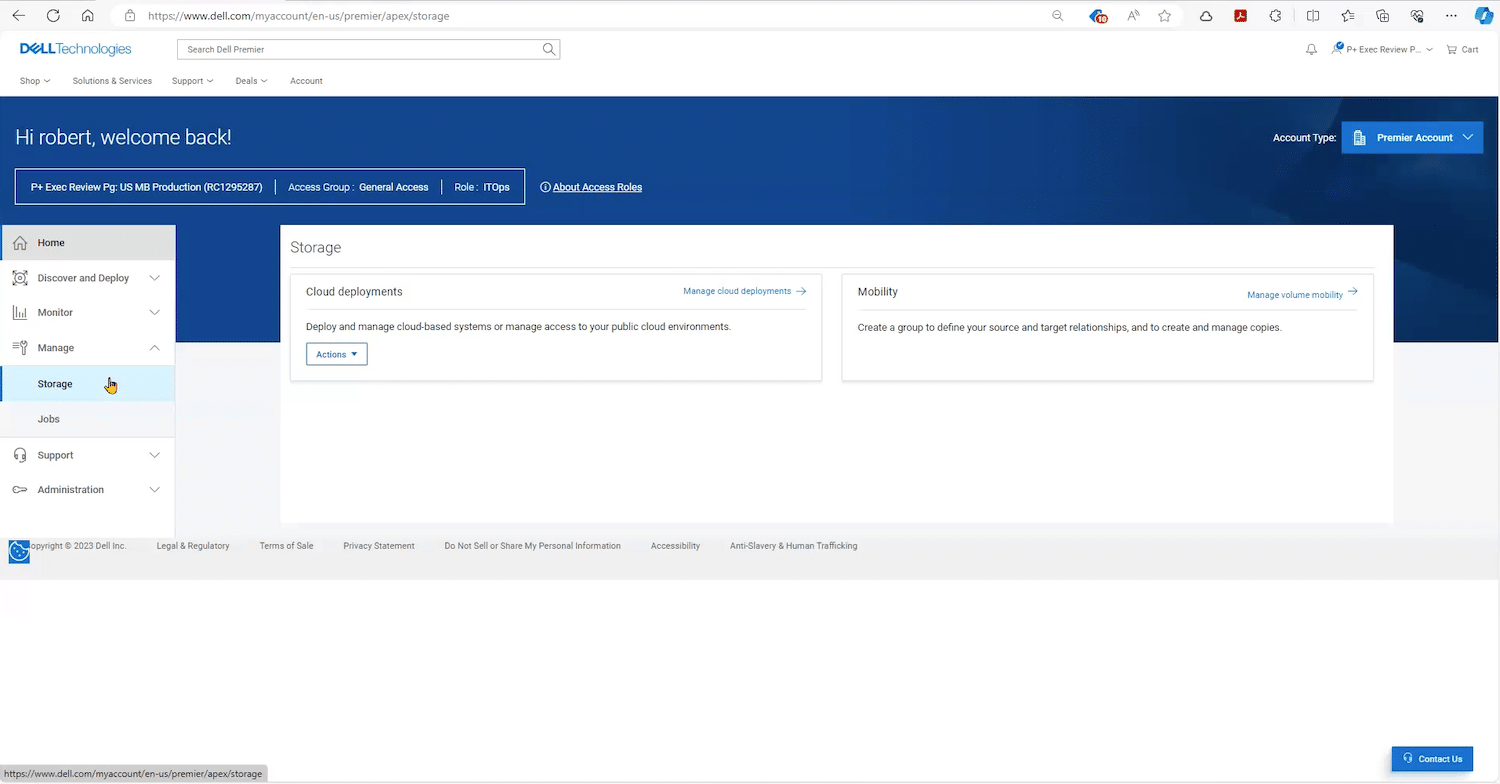The height and width of the screenshot is (784, 1500).
Task: Click the Dell Technologies logo
Action: pyautogui.click(x=75, y=49)
